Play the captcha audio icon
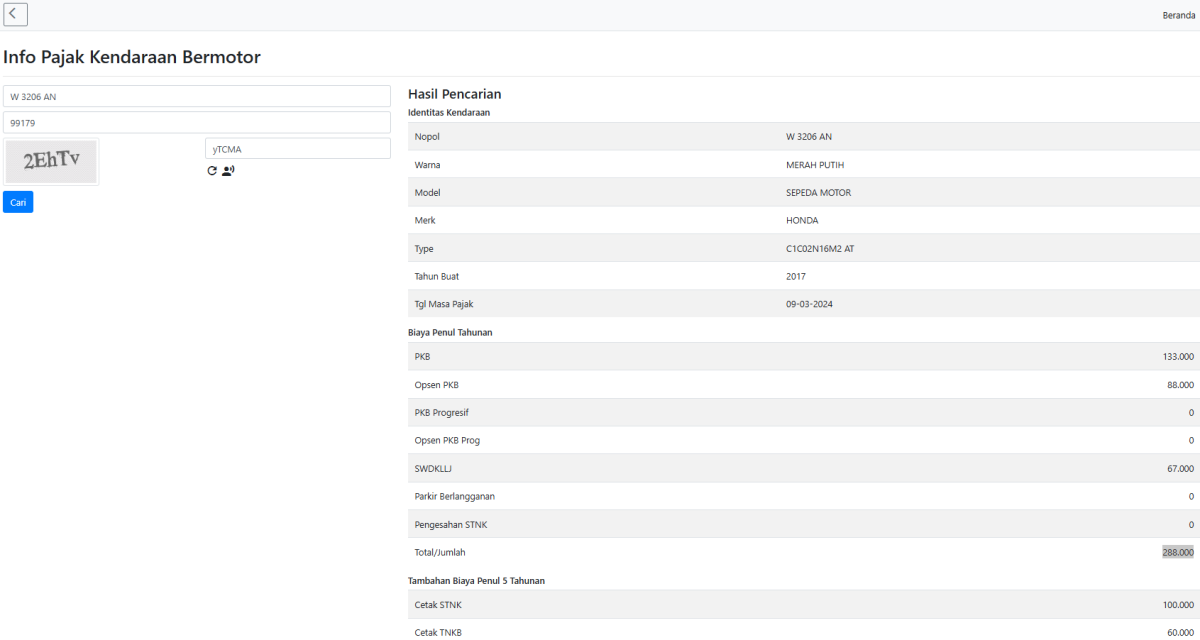This screenshot has width=1200, height=640. click(x=228, y=171)
